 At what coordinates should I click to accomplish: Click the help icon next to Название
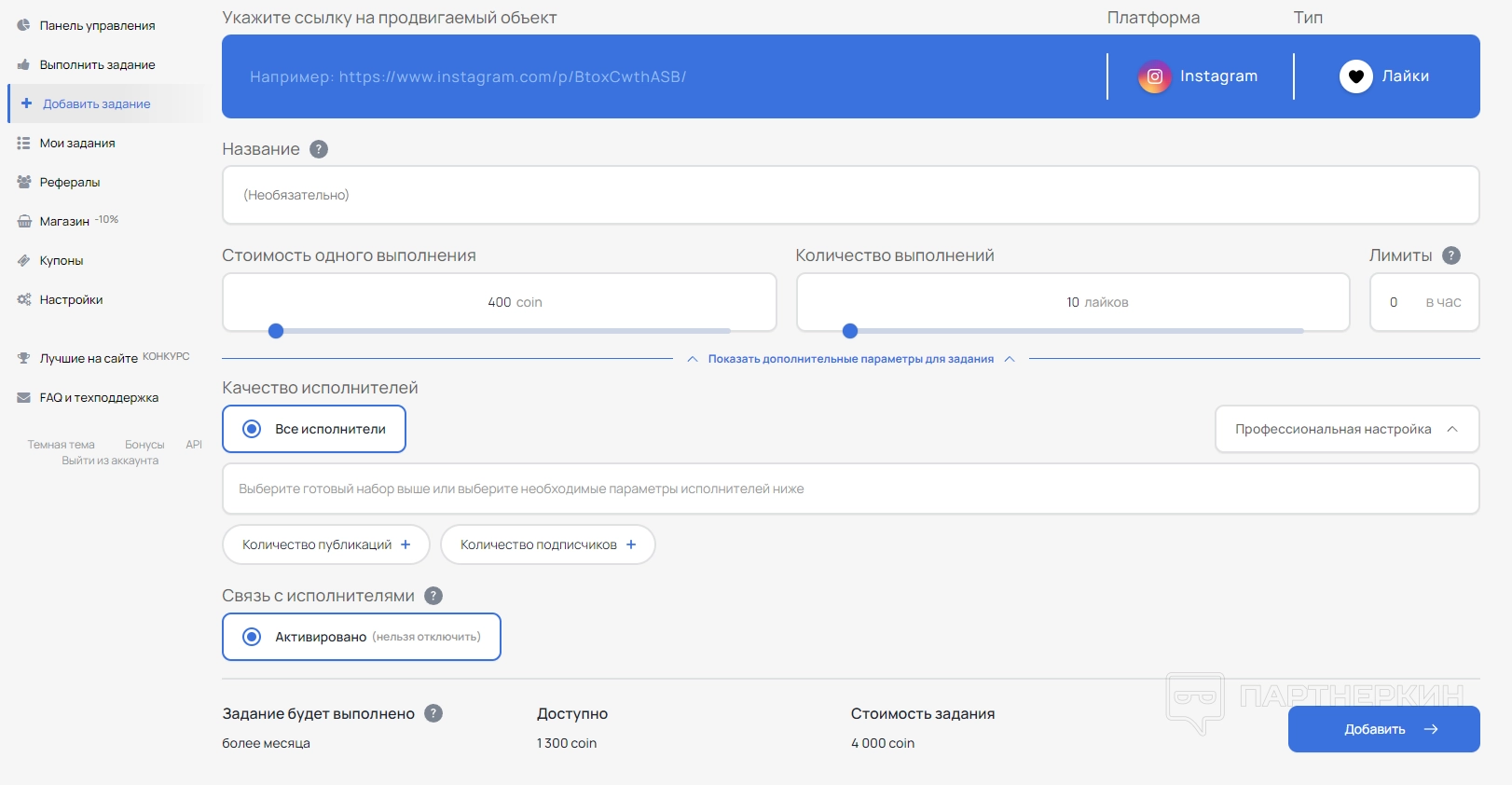pos(319,149)
